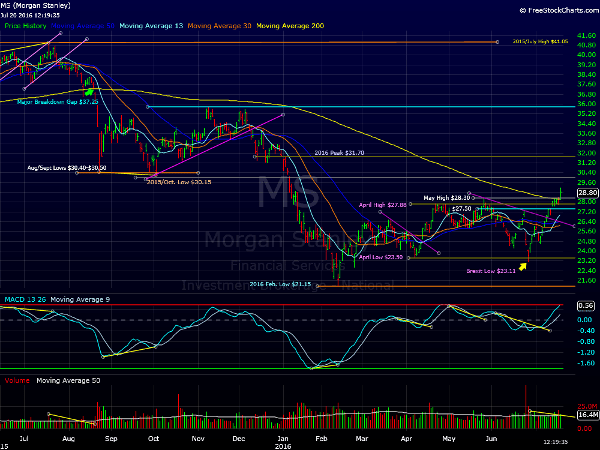Image resolution: width=600 pixels, height=450 pixels.
Task: Click the Jun month label on time axis
Action: coord(491,439)
